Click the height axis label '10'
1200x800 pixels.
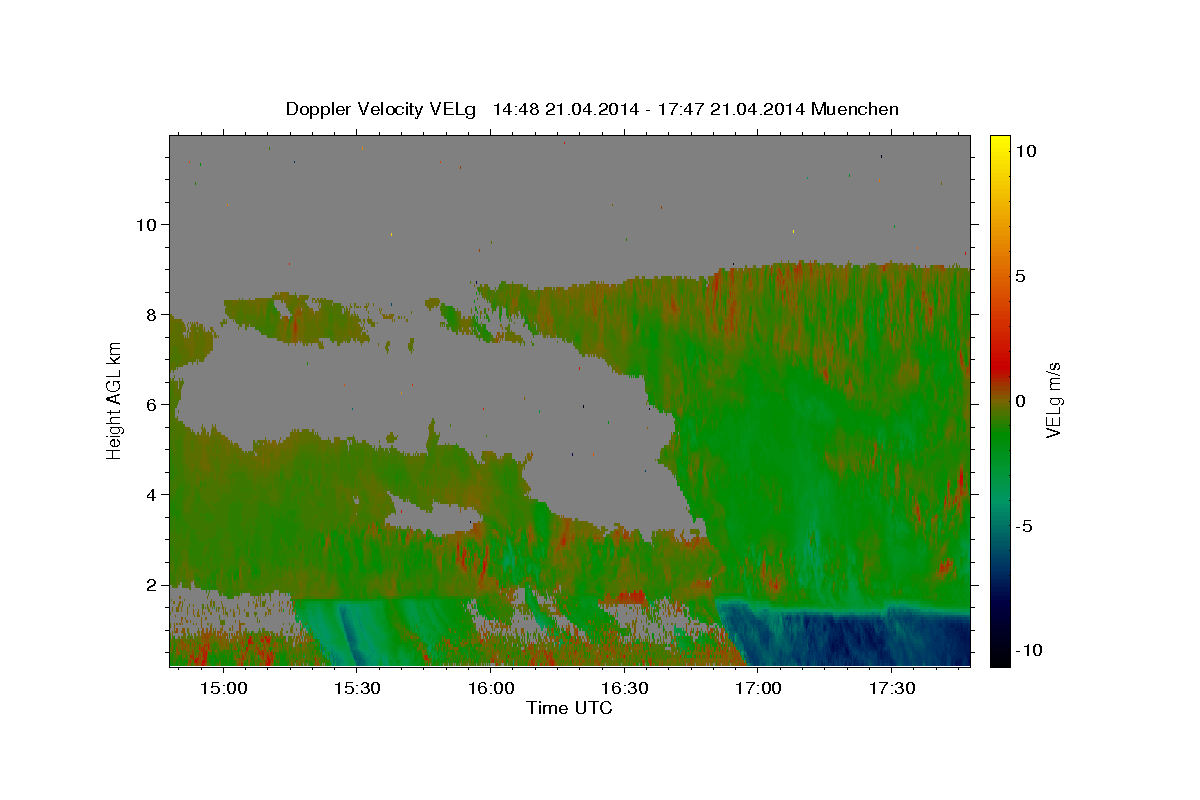point(145,224)
